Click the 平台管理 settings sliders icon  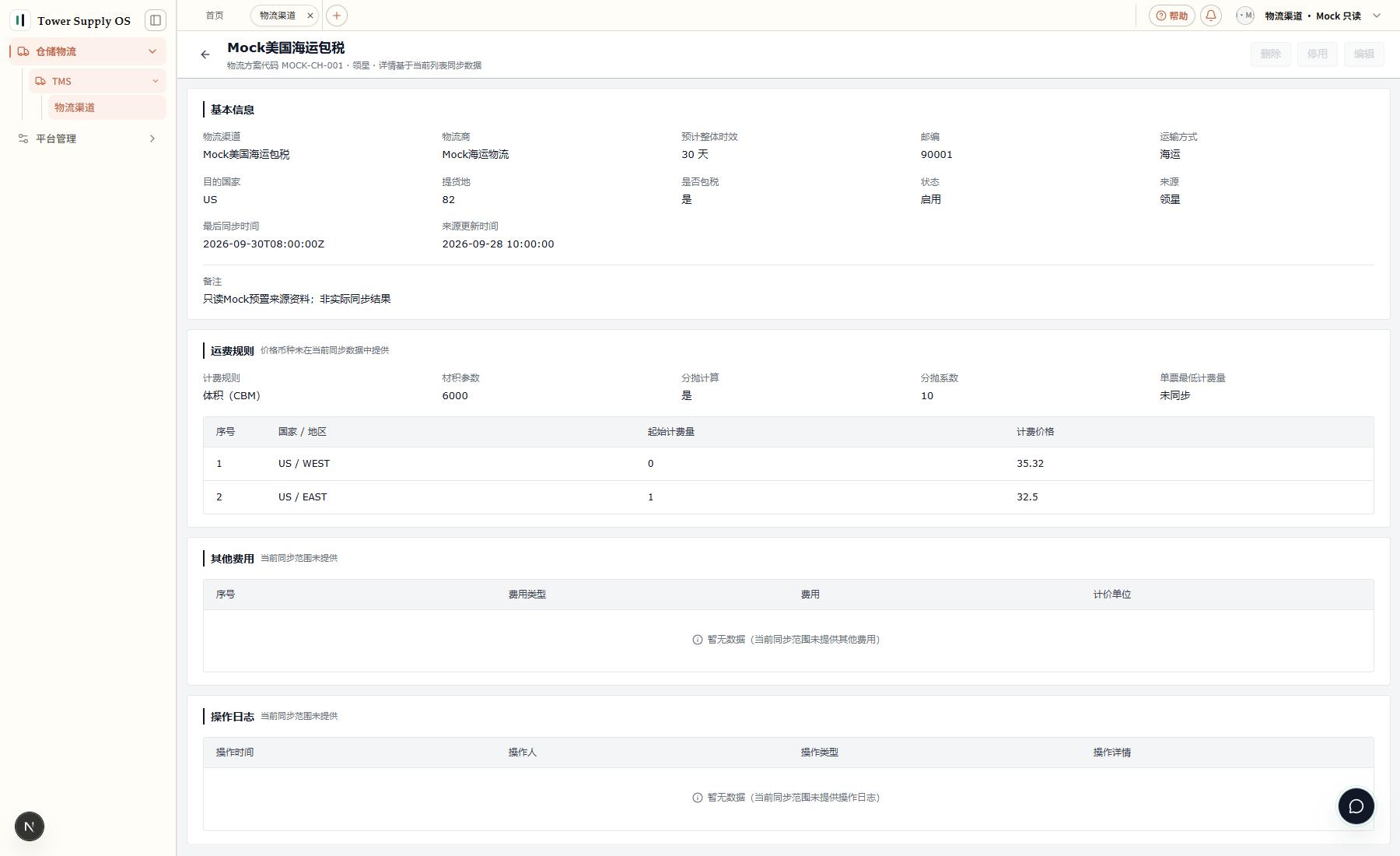[x=23, y=139]
